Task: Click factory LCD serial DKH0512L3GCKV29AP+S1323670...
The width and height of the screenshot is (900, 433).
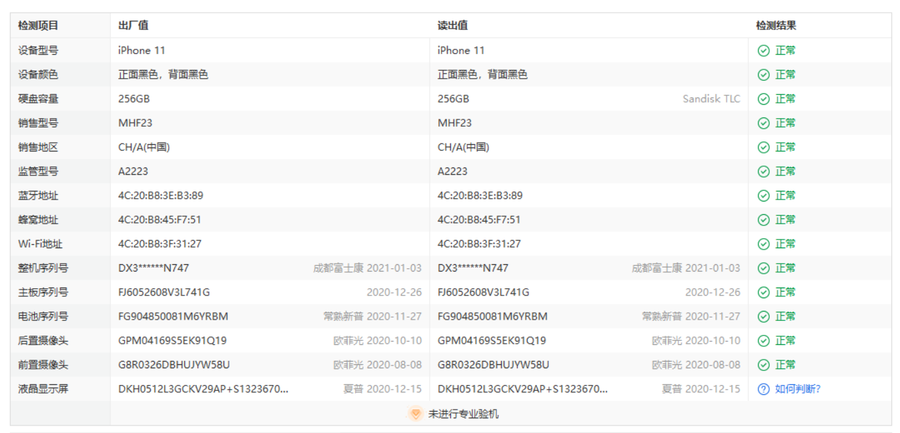Action: point(203,389)
